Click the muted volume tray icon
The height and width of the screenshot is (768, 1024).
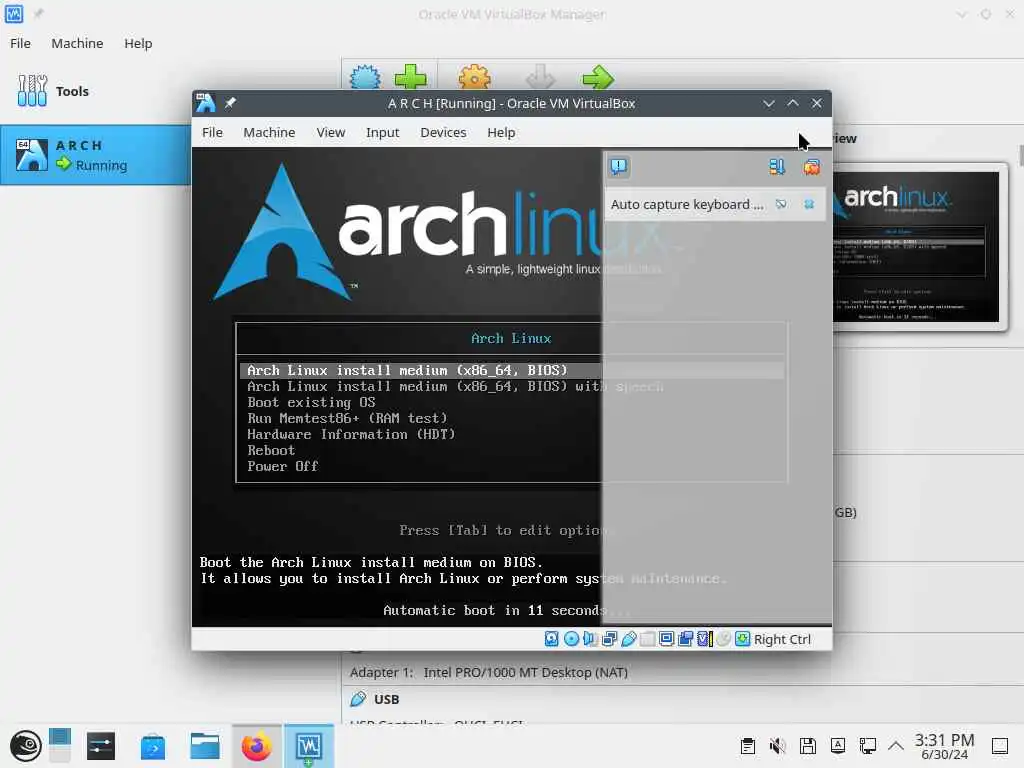point(777,746)
